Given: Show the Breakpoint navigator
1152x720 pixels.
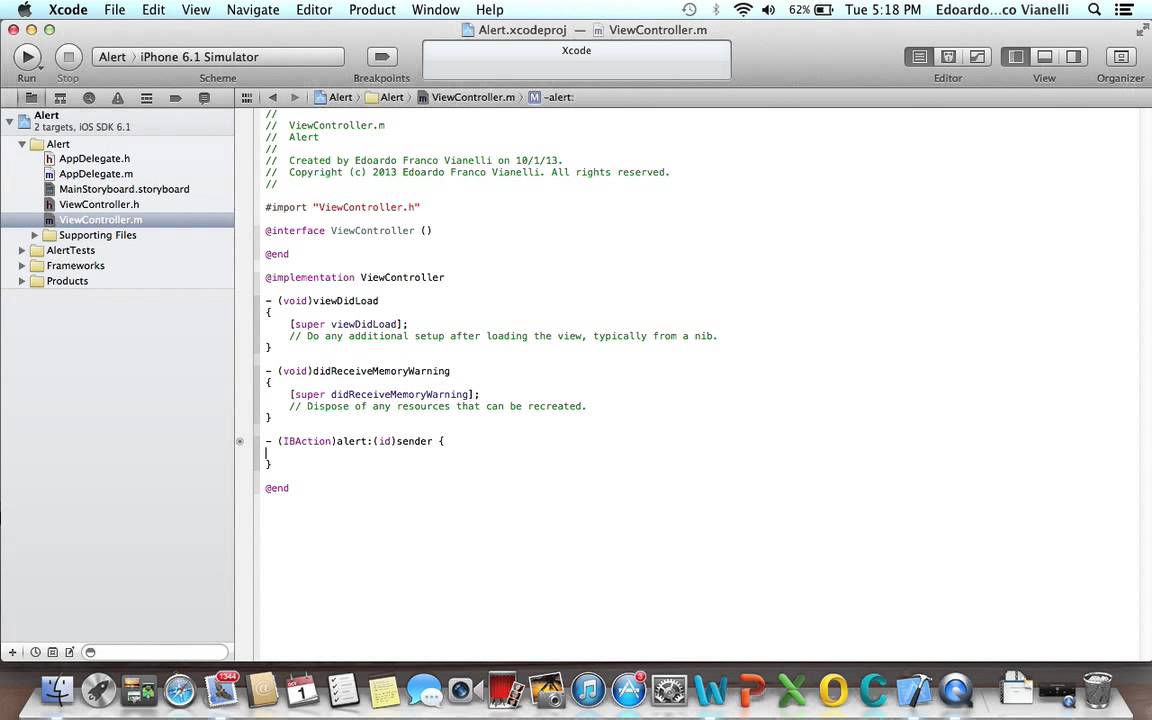Looking at the screenshot, I should pyautogui.click(x=176, y=98).
